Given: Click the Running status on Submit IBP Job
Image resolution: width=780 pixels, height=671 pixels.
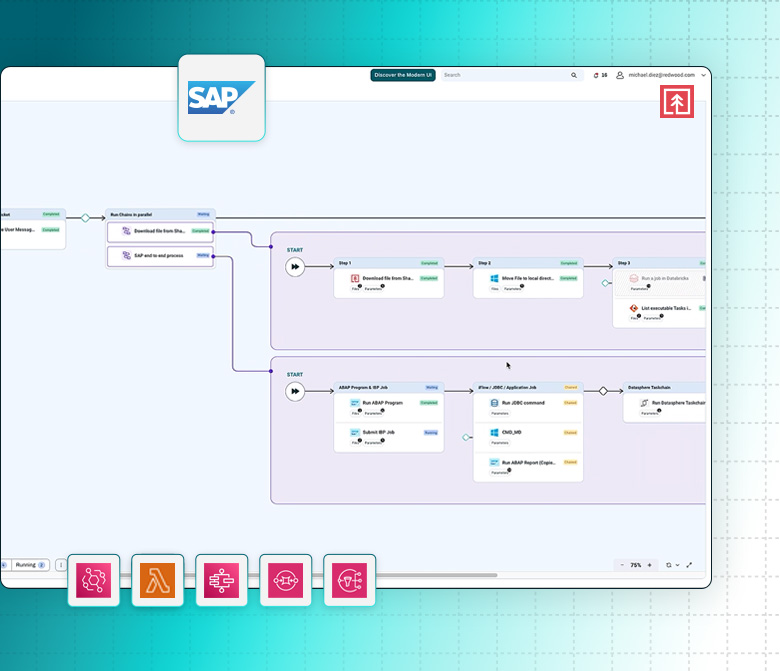Looking at the screenshot, I should [431, 432].
